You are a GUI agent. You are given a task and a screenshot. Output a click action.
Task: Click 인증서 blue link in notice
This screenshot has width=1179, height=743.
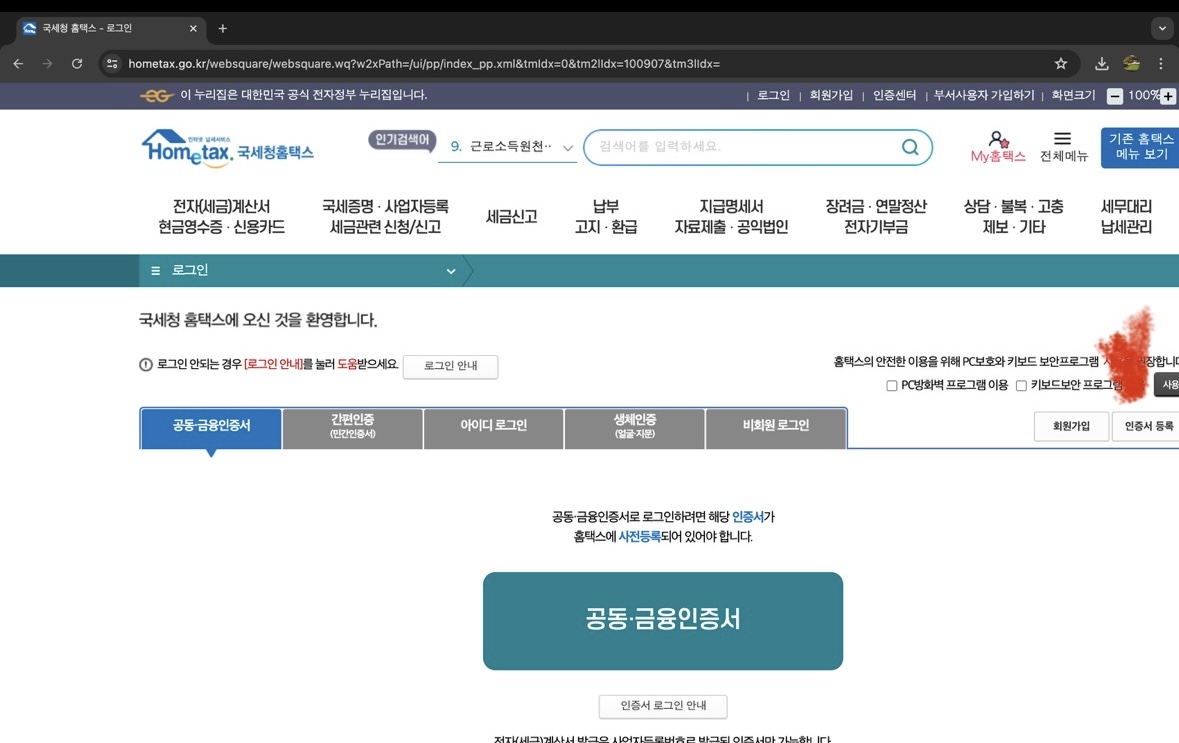747,517
